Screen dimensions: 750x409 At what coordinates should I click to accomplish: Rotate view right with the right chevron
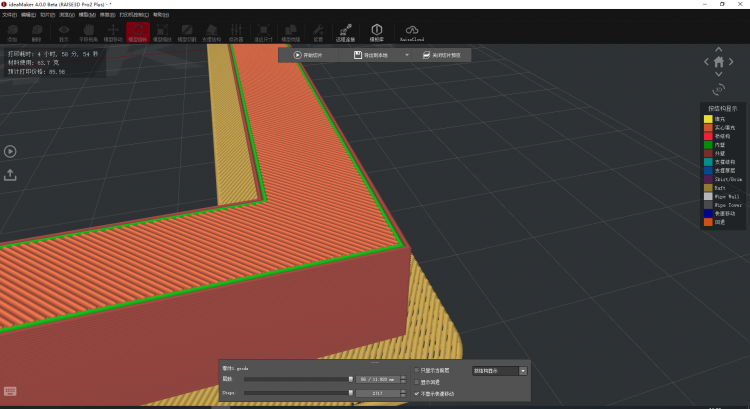731,62
